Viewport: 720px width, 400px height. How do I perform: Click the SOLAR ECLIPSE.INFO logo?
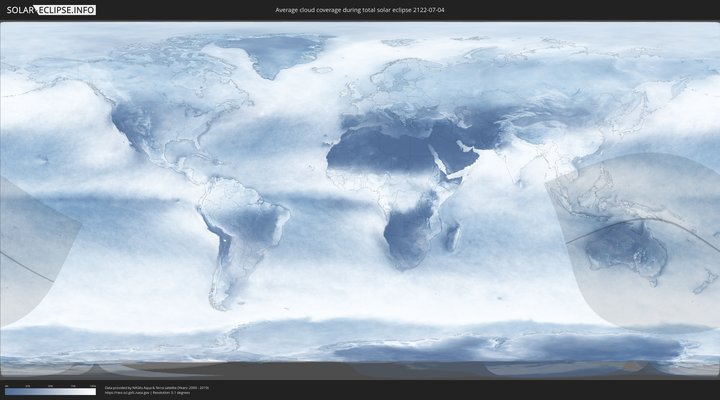point(48,10)
